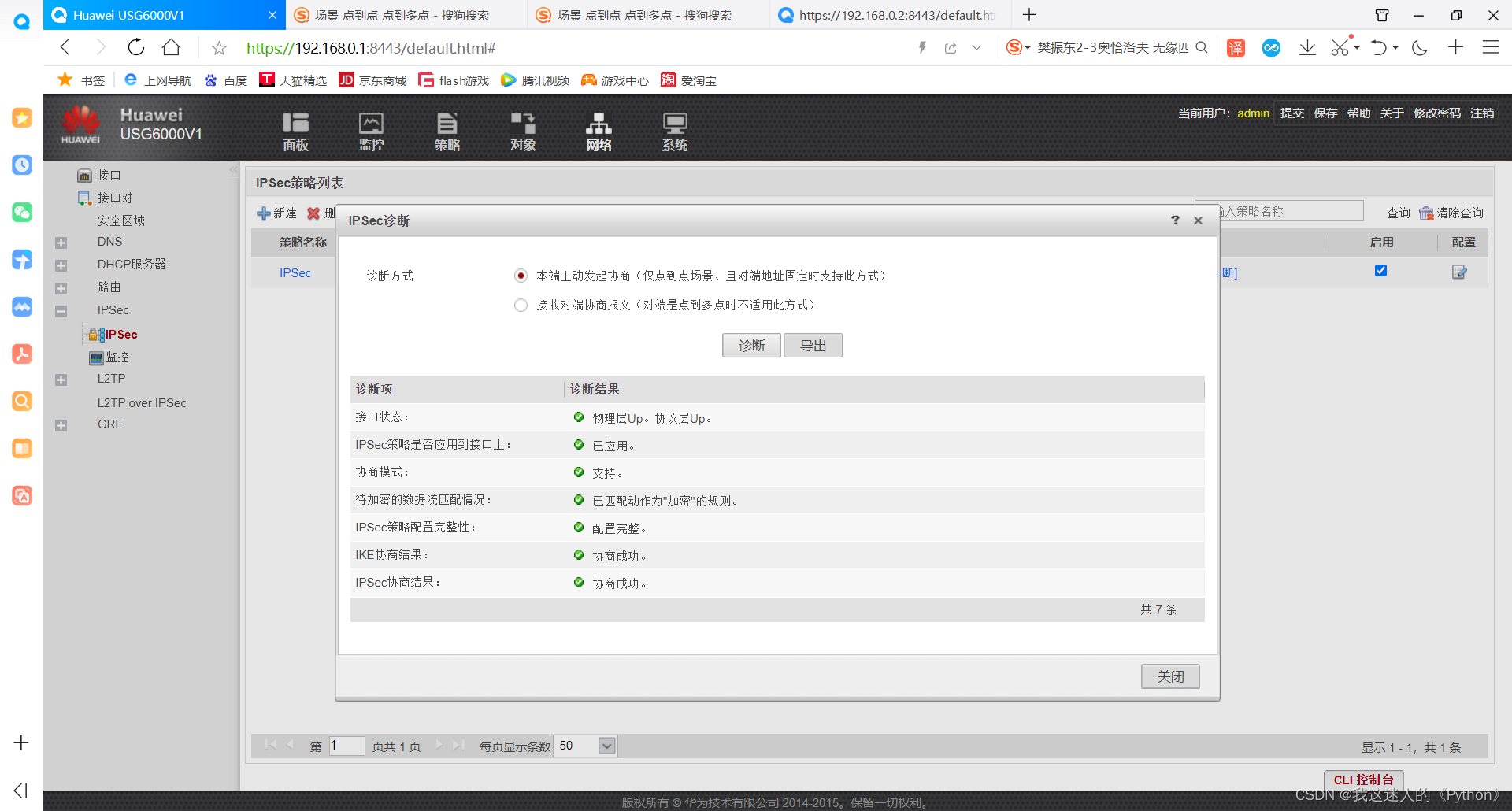Screen dimensions: 1512x811
Task: Expand the DNS tree node
Action: [61, 242]
